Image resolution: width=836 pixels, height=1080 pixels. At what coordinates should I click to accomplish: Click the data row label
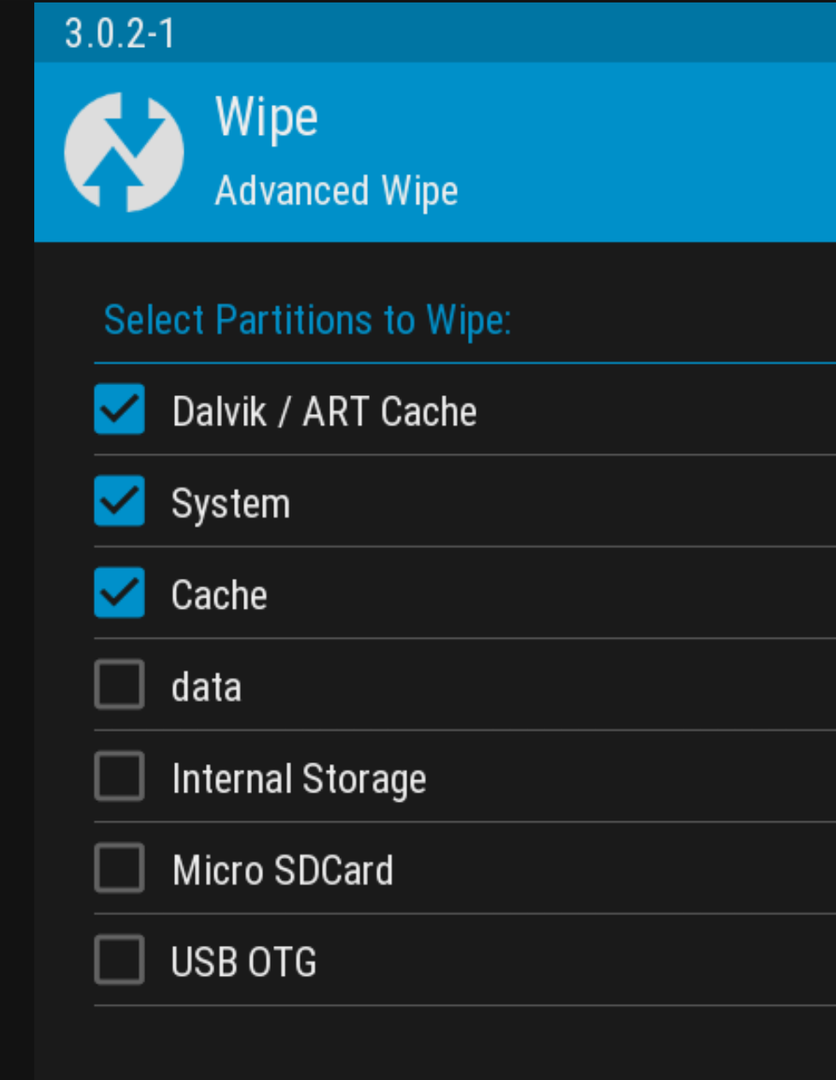coord(207,687)
